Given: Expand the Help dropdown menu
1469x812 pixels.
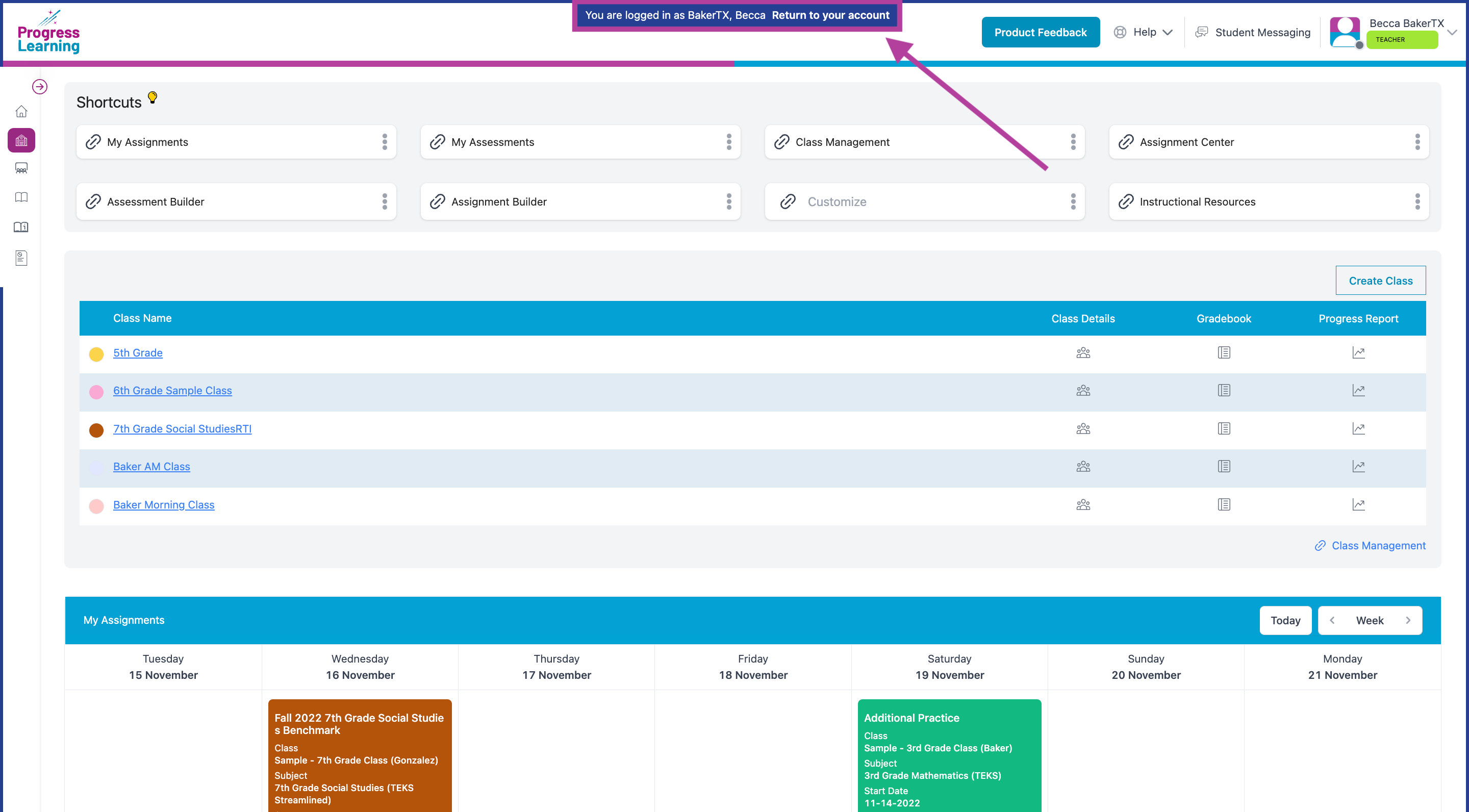Looking at the screenshot, I should tap(1143, 33).
